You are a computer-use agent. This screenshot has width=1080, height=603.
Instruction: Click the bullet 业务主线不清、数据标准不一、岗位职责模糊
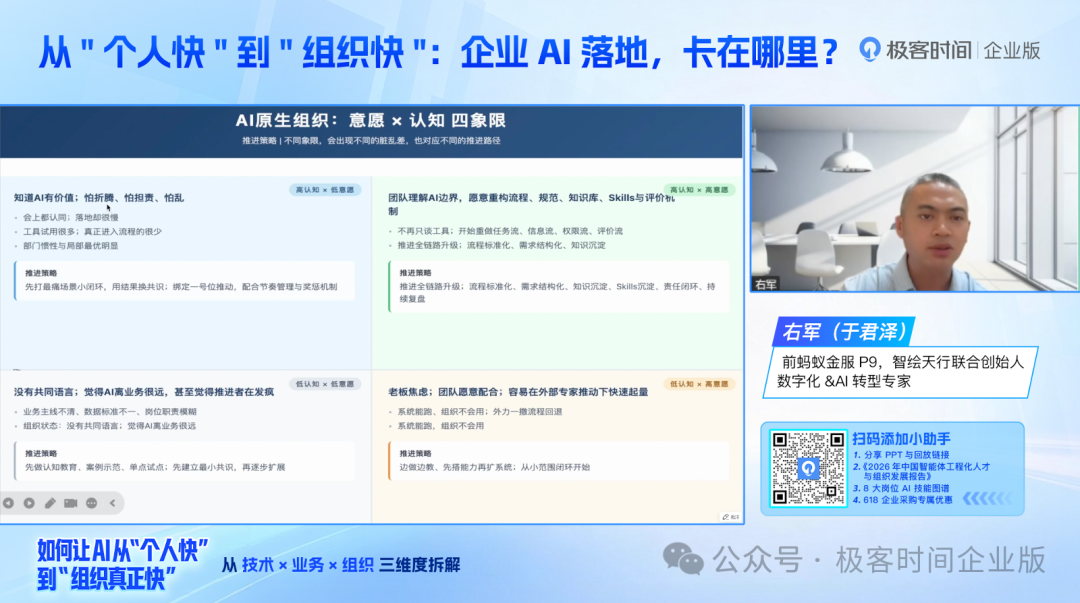[110, 411]
